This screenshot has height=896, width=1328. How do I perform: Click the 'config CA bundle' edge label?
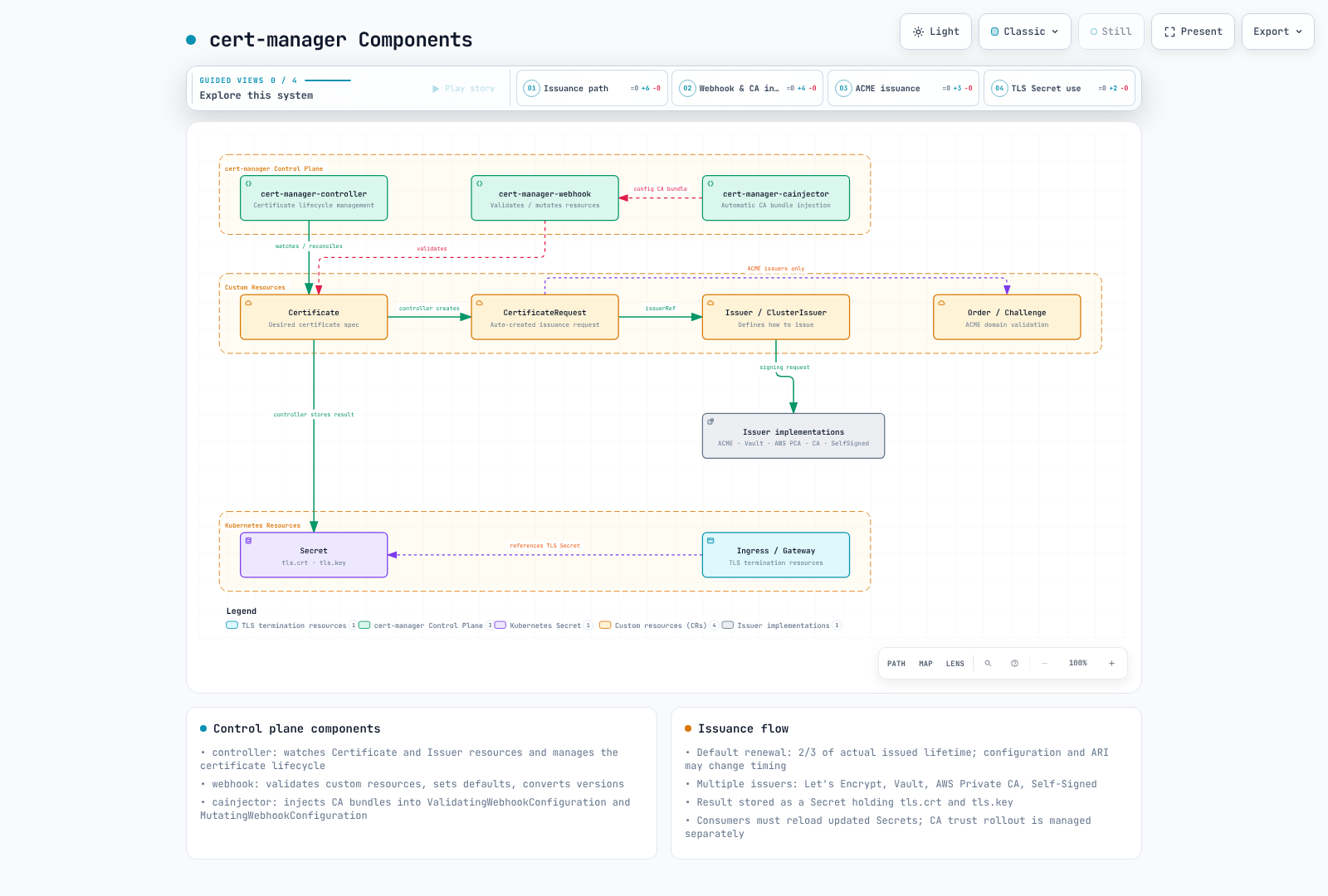[661, 189]
